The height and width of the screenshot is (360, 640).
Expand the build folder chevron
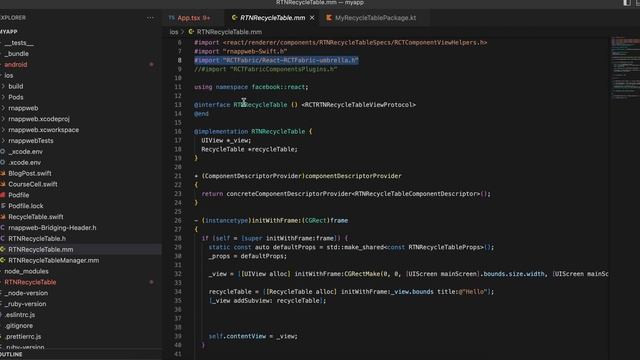pyautogui.click(x=3, y=87)
